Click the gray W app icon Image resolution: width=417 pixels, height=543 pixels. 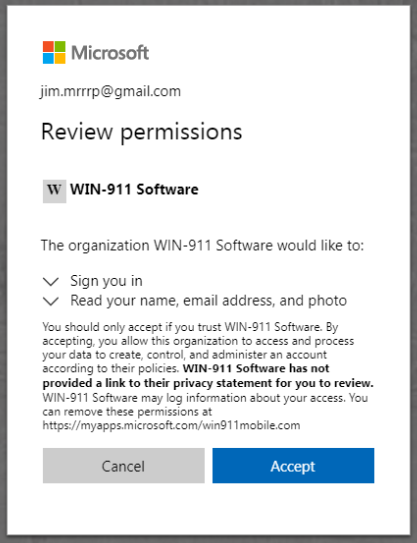pyautogui.click(x=54, y=191)
